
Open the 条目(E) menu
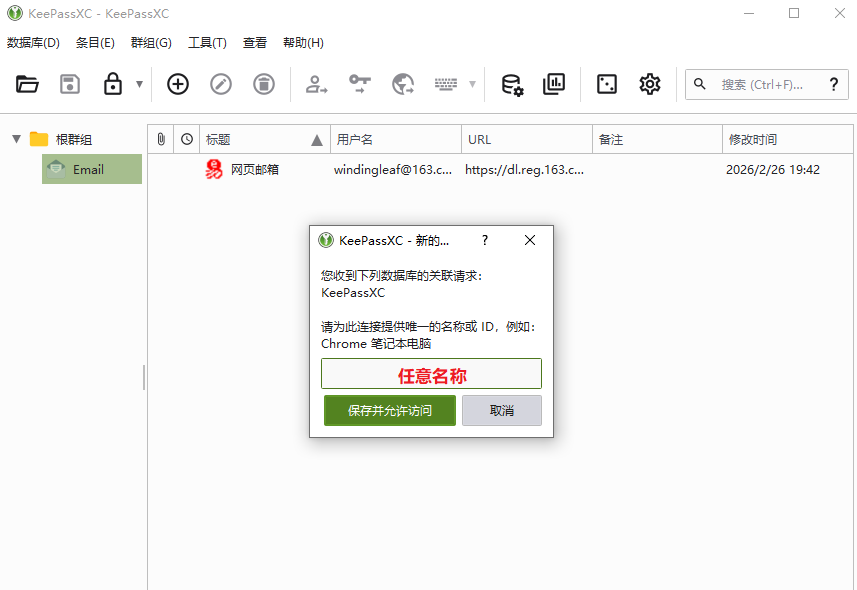(x=95, y=43)
